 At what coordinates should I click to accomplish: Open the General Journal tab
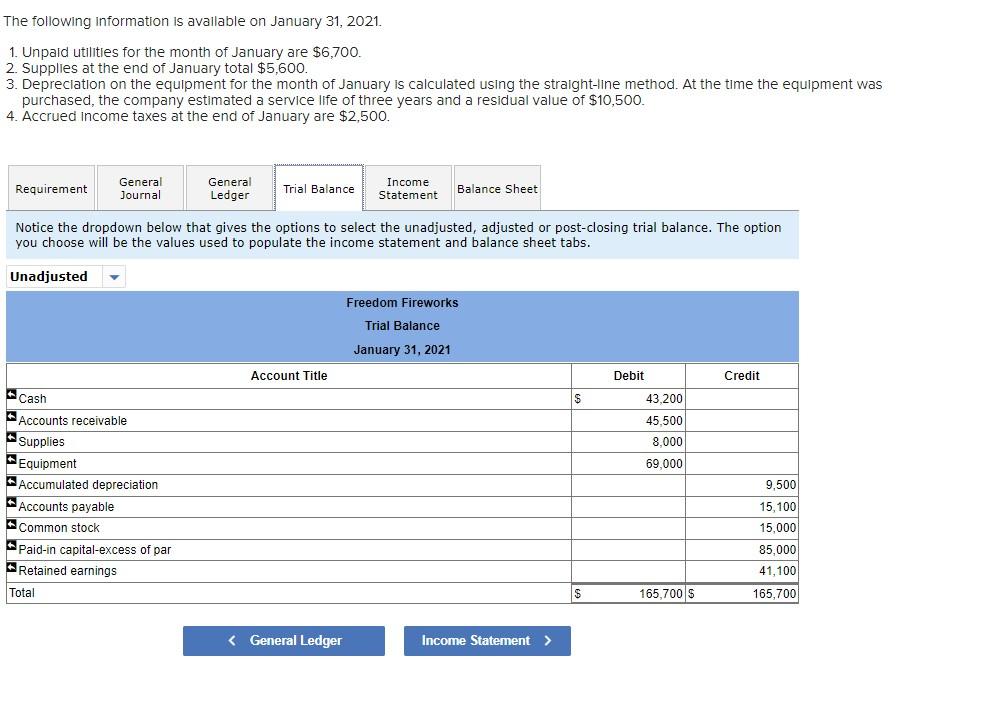coord(140,188)
